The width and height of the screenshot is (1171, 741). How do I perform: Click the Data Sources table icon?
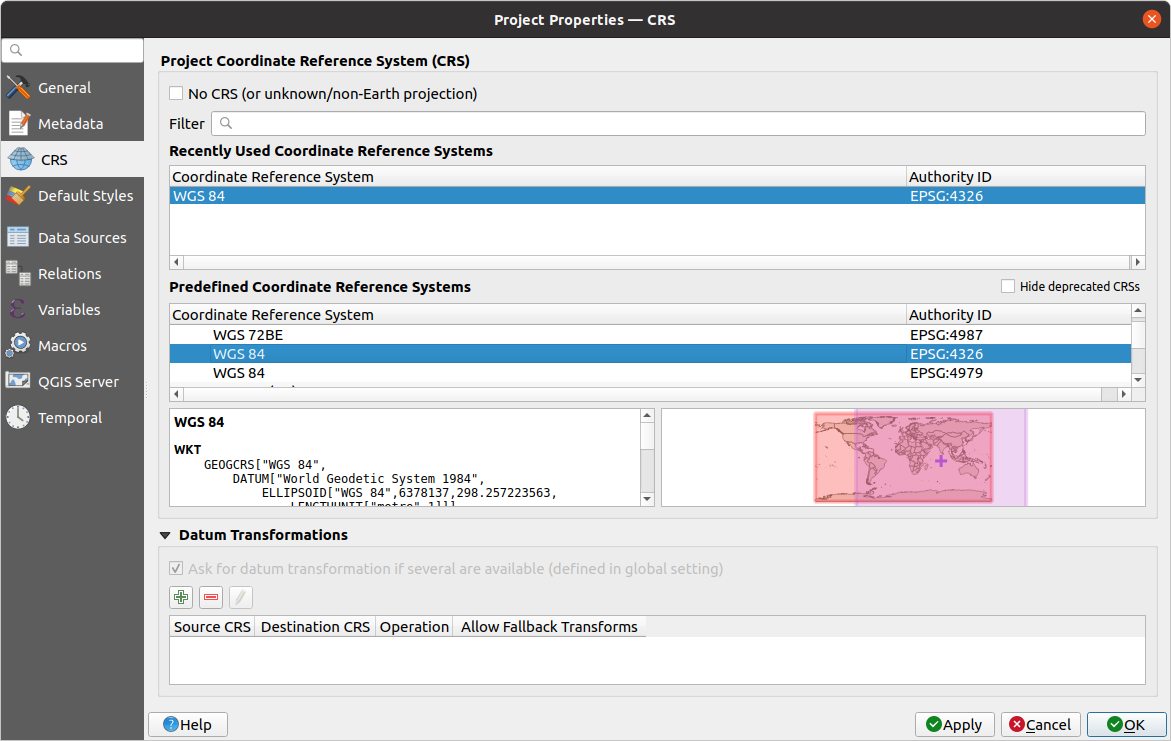(18, 238)
